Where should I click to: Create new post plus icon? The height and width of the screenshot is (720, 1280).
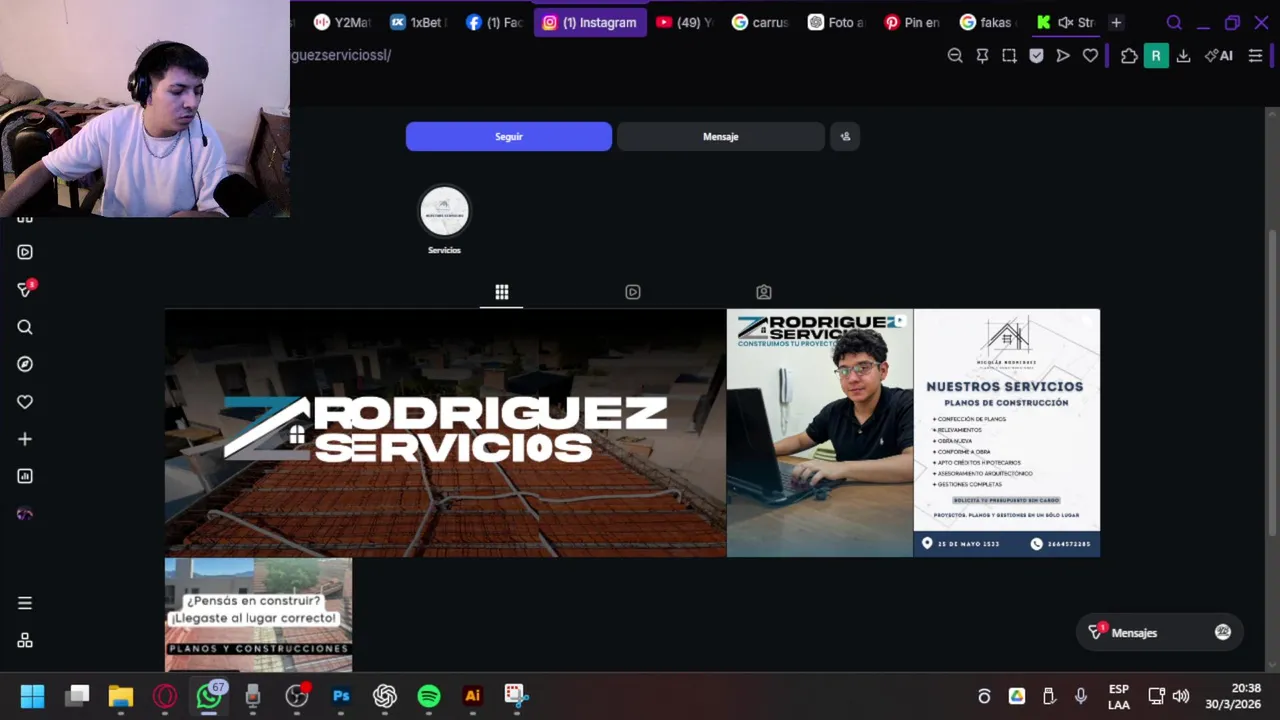25,439
